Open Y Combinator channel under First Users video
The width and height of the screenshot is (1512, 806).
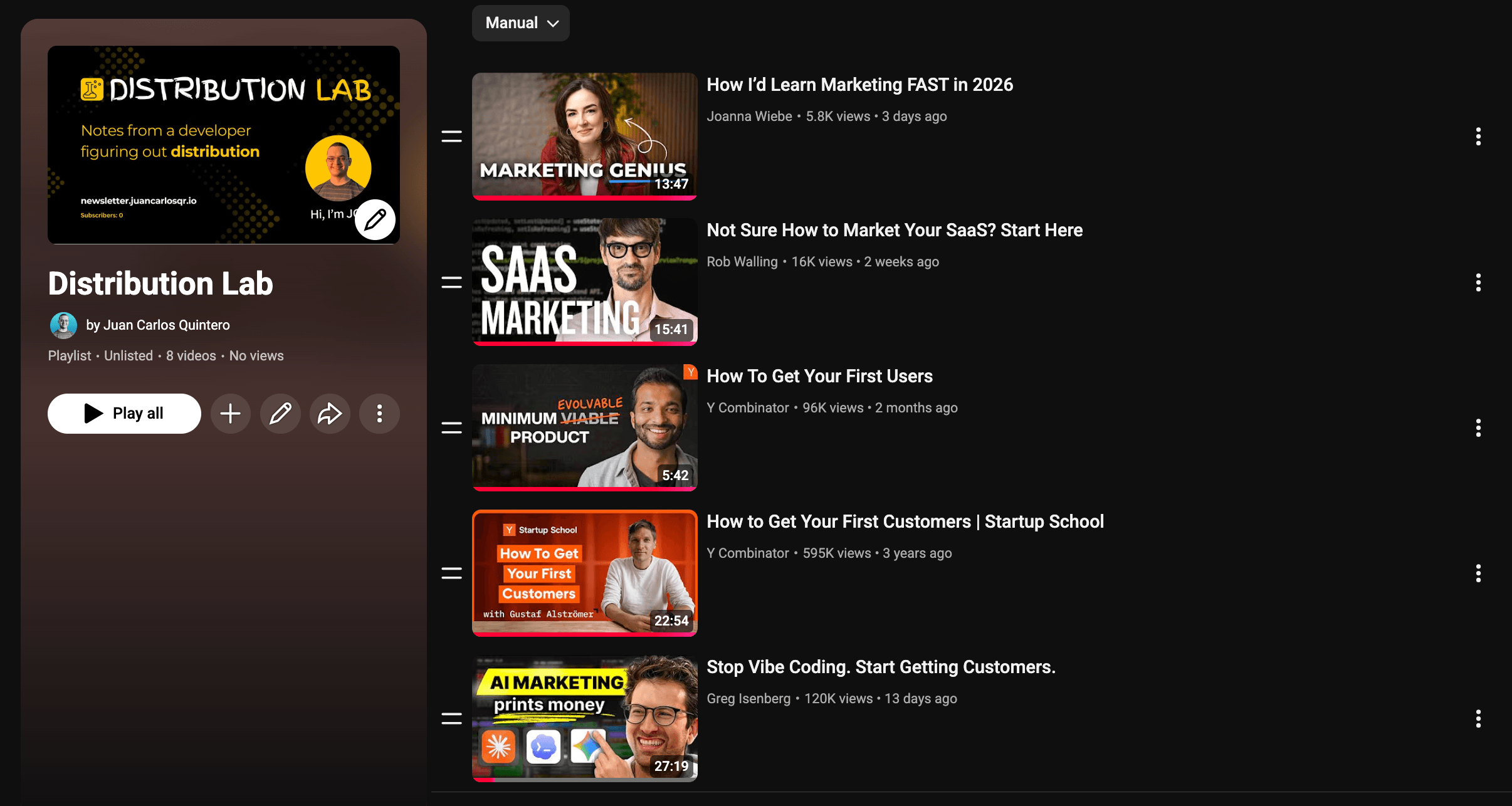click(x=747, y=408)
